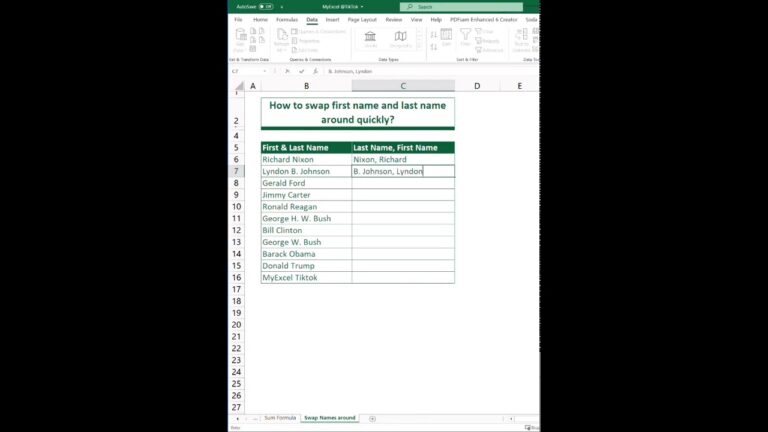
Task: Open the Sort dialog icon
Action: click(x=446, y=37)
